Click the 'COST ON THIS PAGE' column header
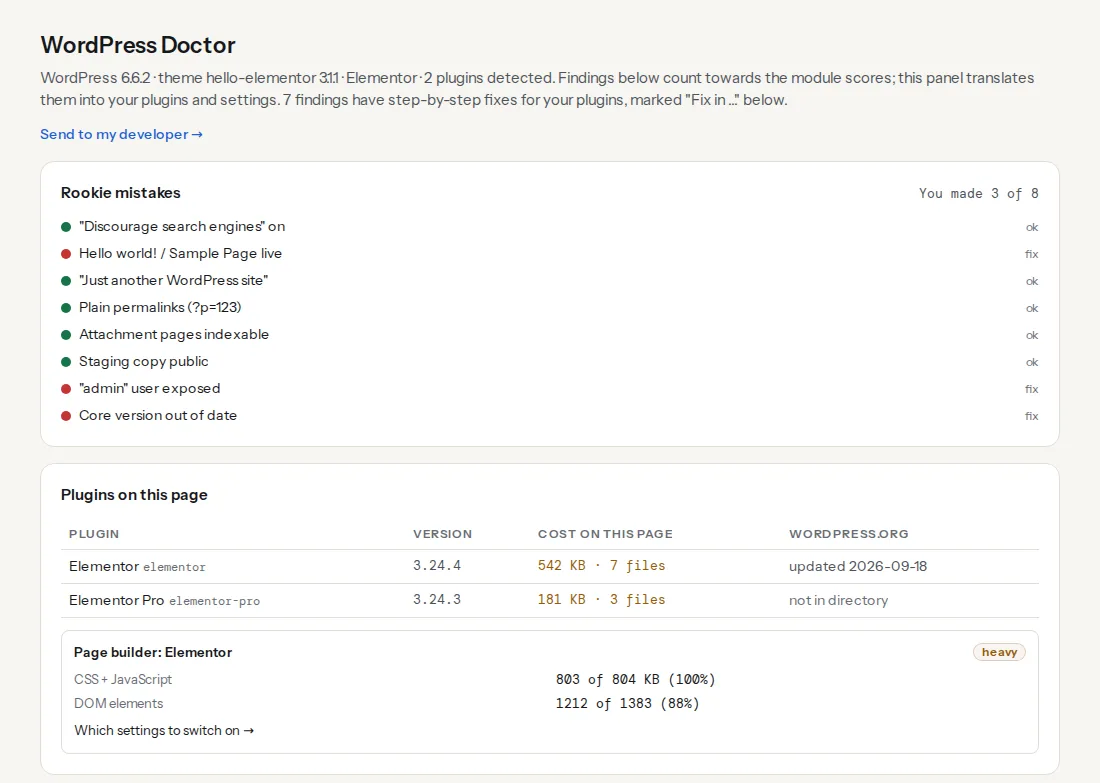Image resolution: width=1100 pixels, height=783 pixels. [x=605, y=534]
